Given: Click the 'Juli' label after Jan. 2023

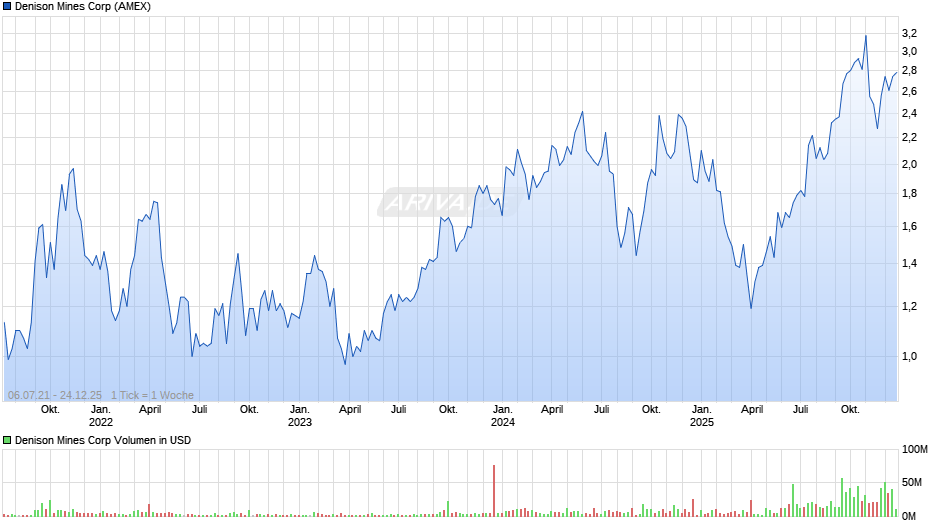Looking at the screenshot, I should pyautogui.click(x=399, y=410).
